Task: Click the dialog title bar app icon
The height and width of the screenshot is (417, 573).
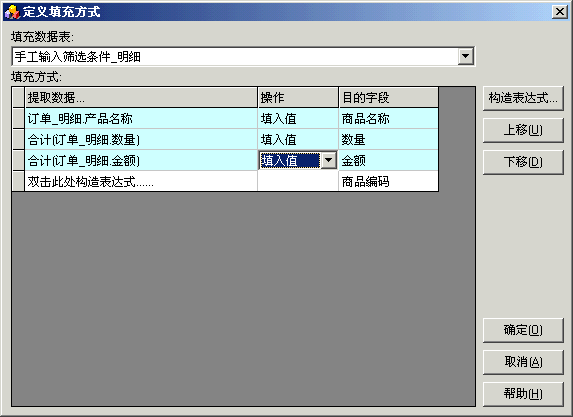Action: (12, 12)
